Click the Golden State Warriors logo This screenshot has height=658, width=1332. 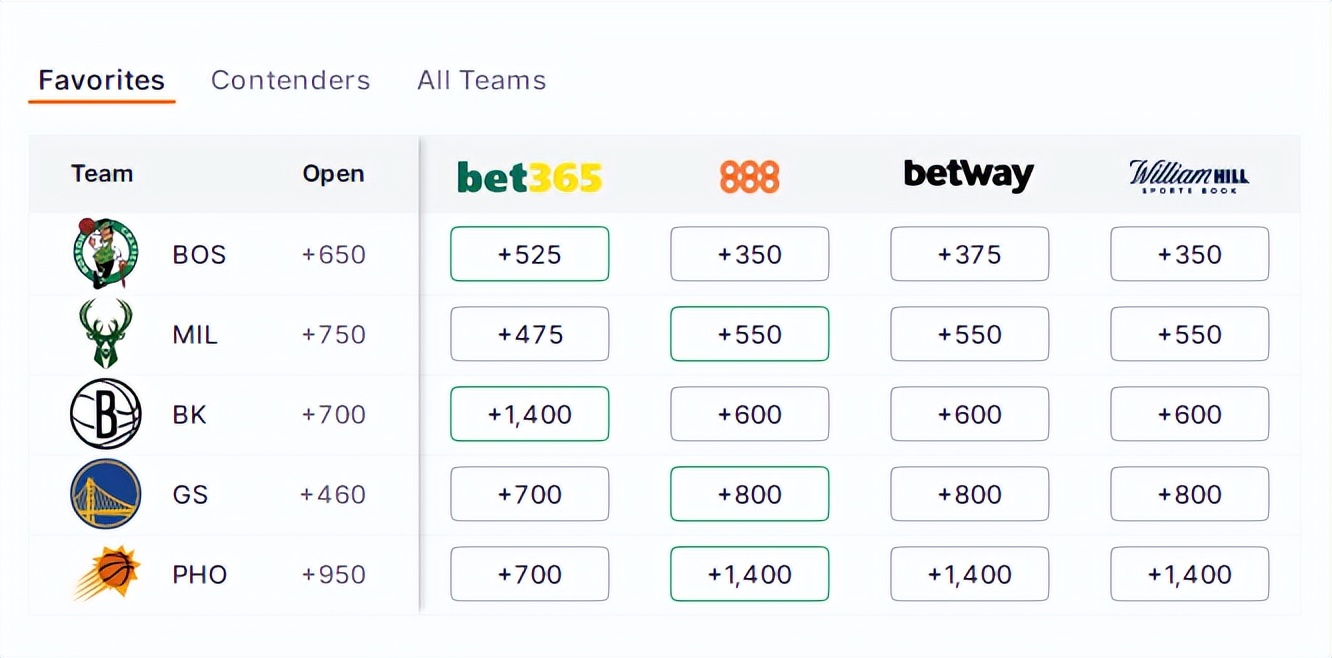pyautogui.click(x=105, y=494)
